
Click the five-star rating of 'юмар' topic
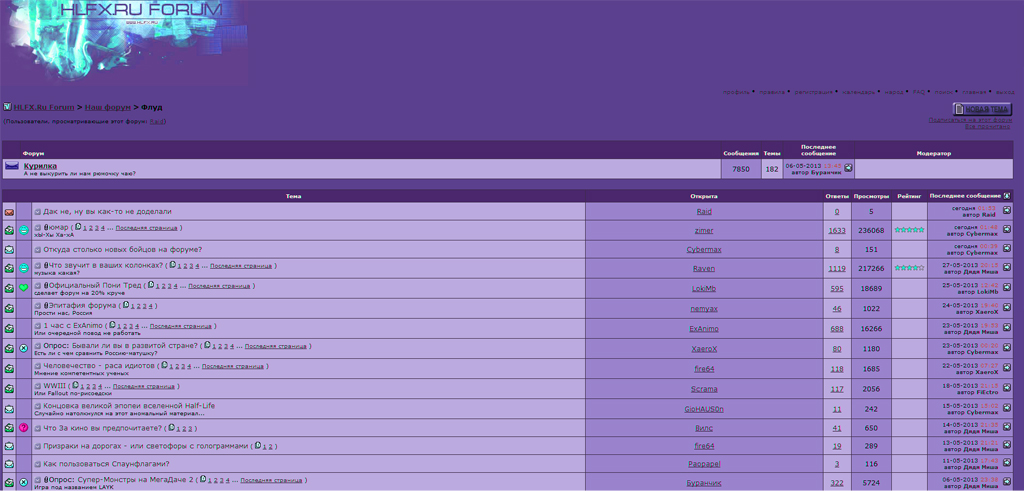[909, 230]
